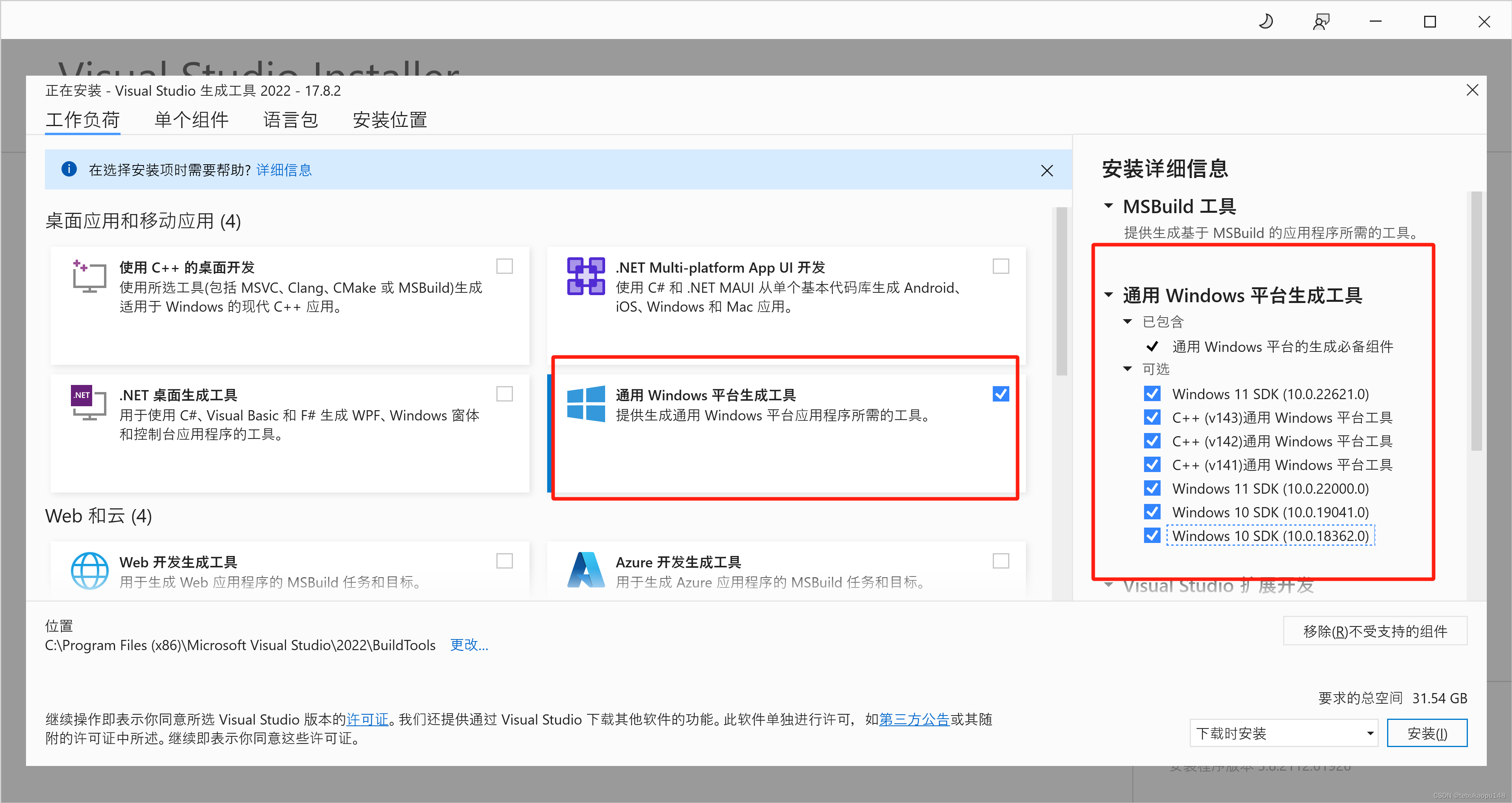Uncheck Windows 10 SDK (10.0.19041.0)
The image size is (1512, 803).
pos(1152,512)
